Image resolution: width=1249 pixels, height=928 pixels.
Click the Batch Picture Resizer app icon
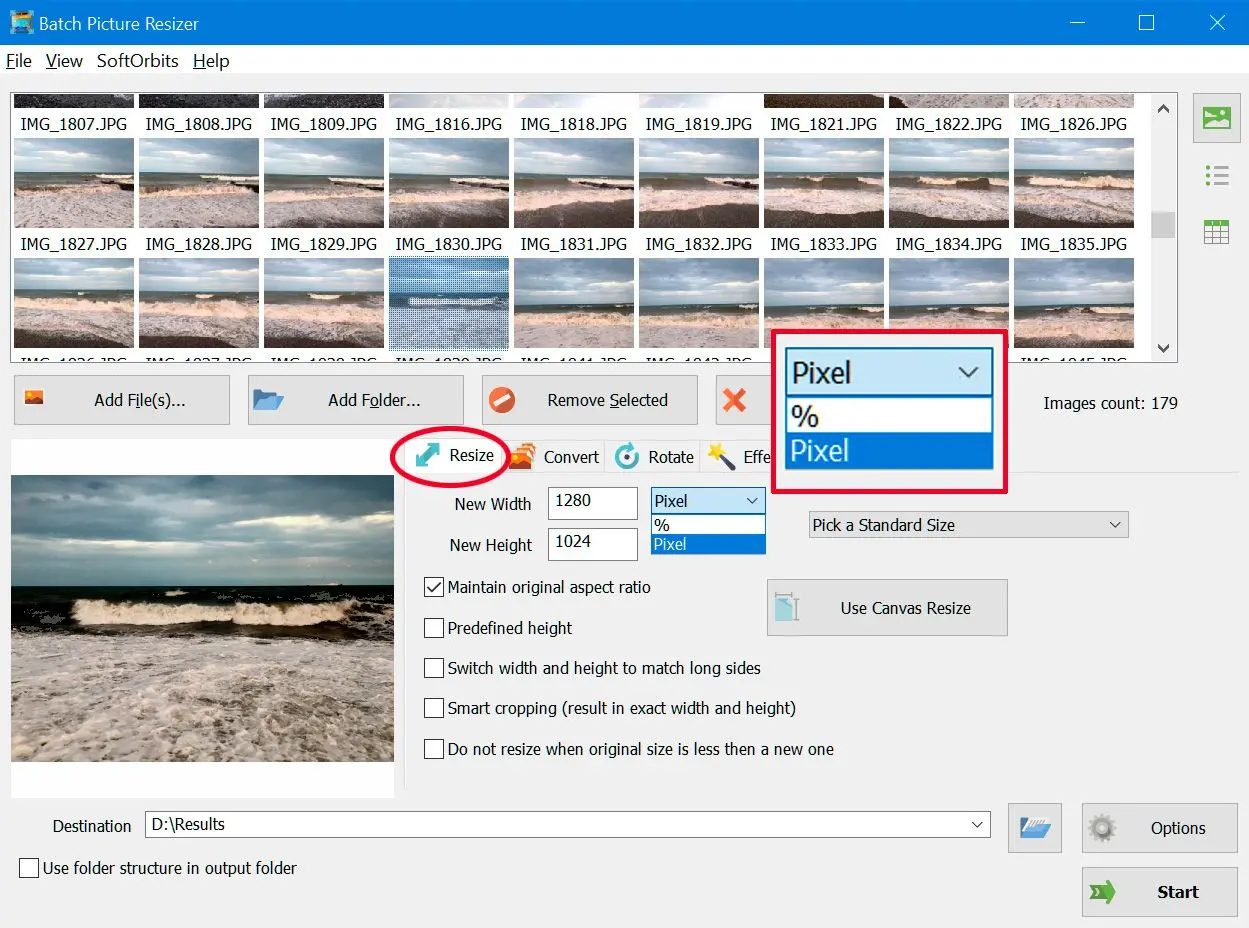click(x=21, y=22)
